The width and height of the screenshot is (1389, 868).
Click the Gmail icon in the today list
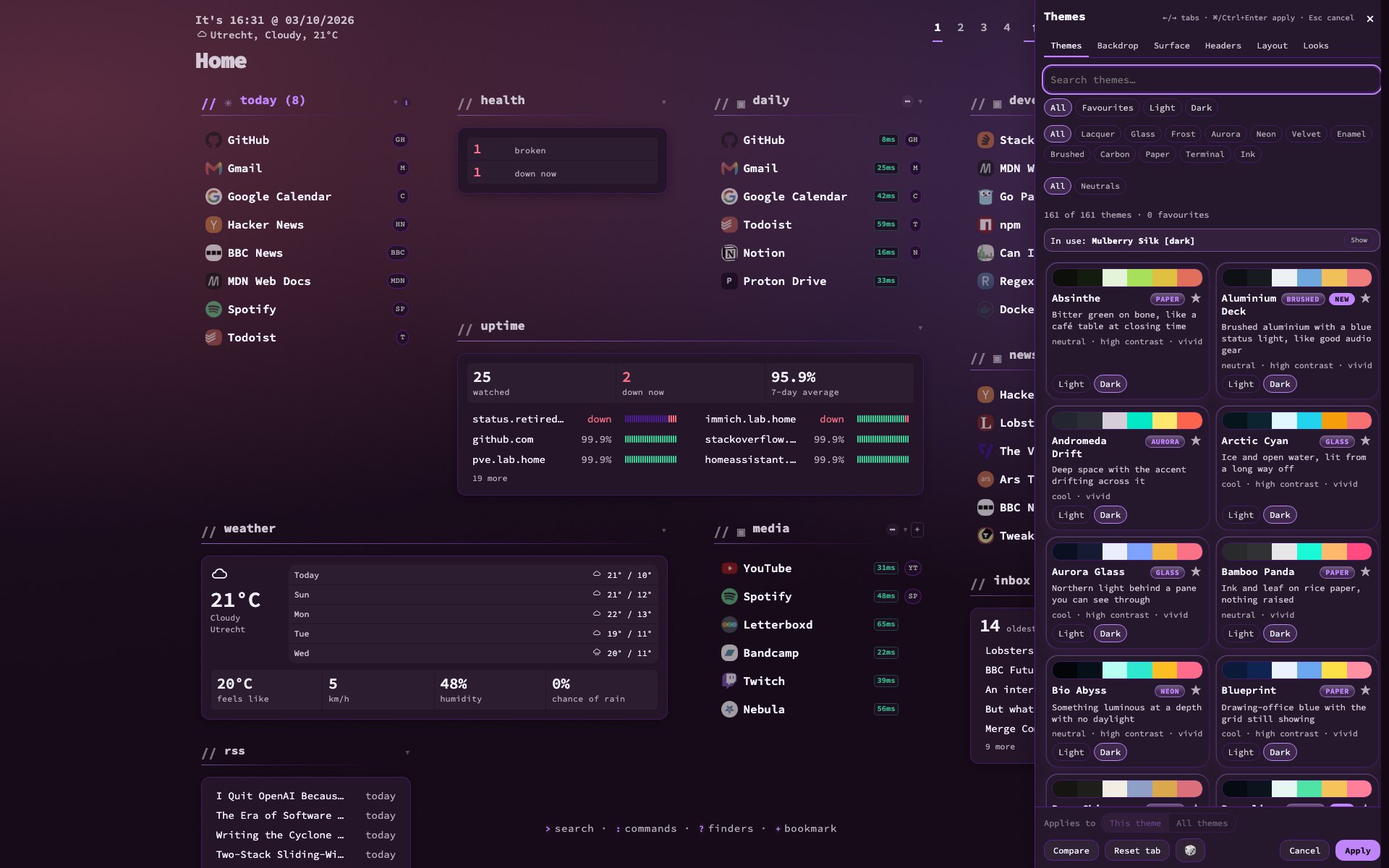point(213,169)
